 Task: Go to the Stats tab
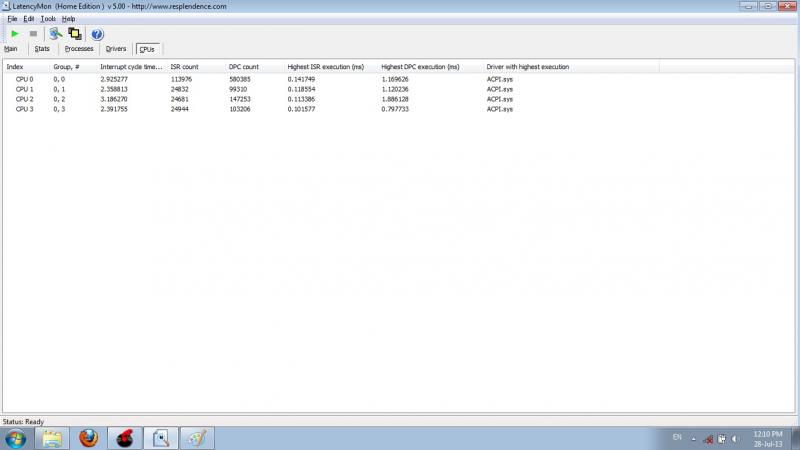coord(42,48)
